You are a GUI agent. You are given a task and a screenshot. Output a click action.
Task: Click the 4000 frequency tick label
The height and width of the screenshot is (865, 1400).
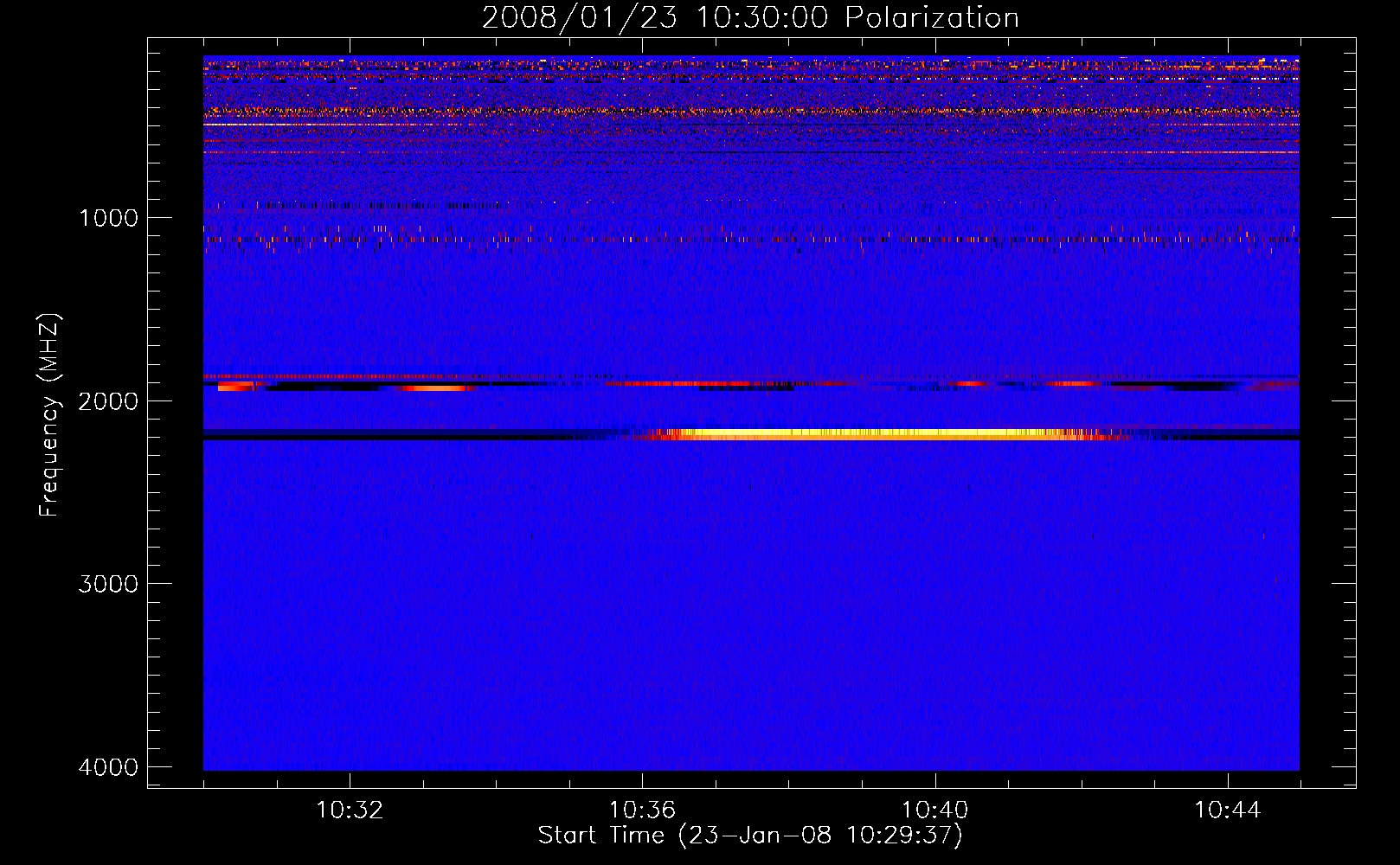pos(108,767)
